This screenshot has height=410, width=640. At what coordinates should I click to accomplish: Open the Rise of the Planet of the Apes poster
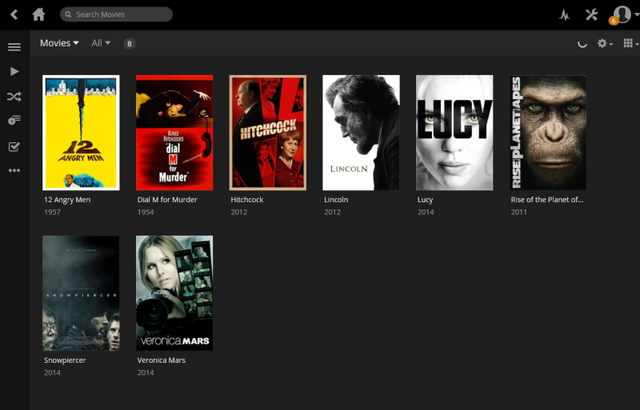pyautogui.click(x=548, y=133)
